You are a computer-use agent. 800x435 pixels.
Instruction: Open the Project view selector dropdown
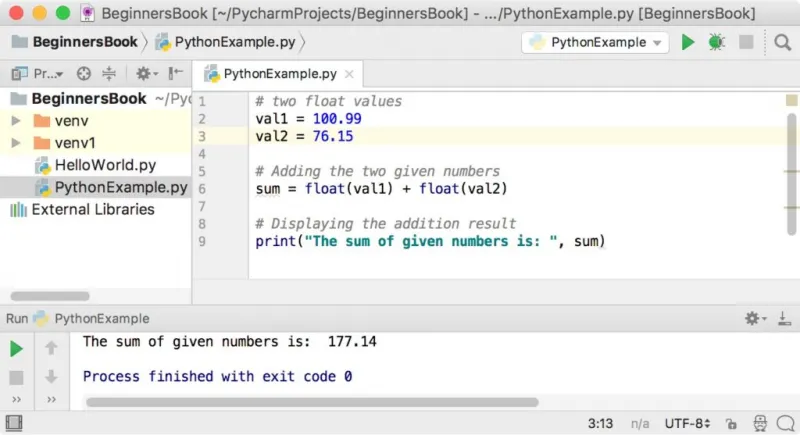pyautogui.click(x=38, y=74)
